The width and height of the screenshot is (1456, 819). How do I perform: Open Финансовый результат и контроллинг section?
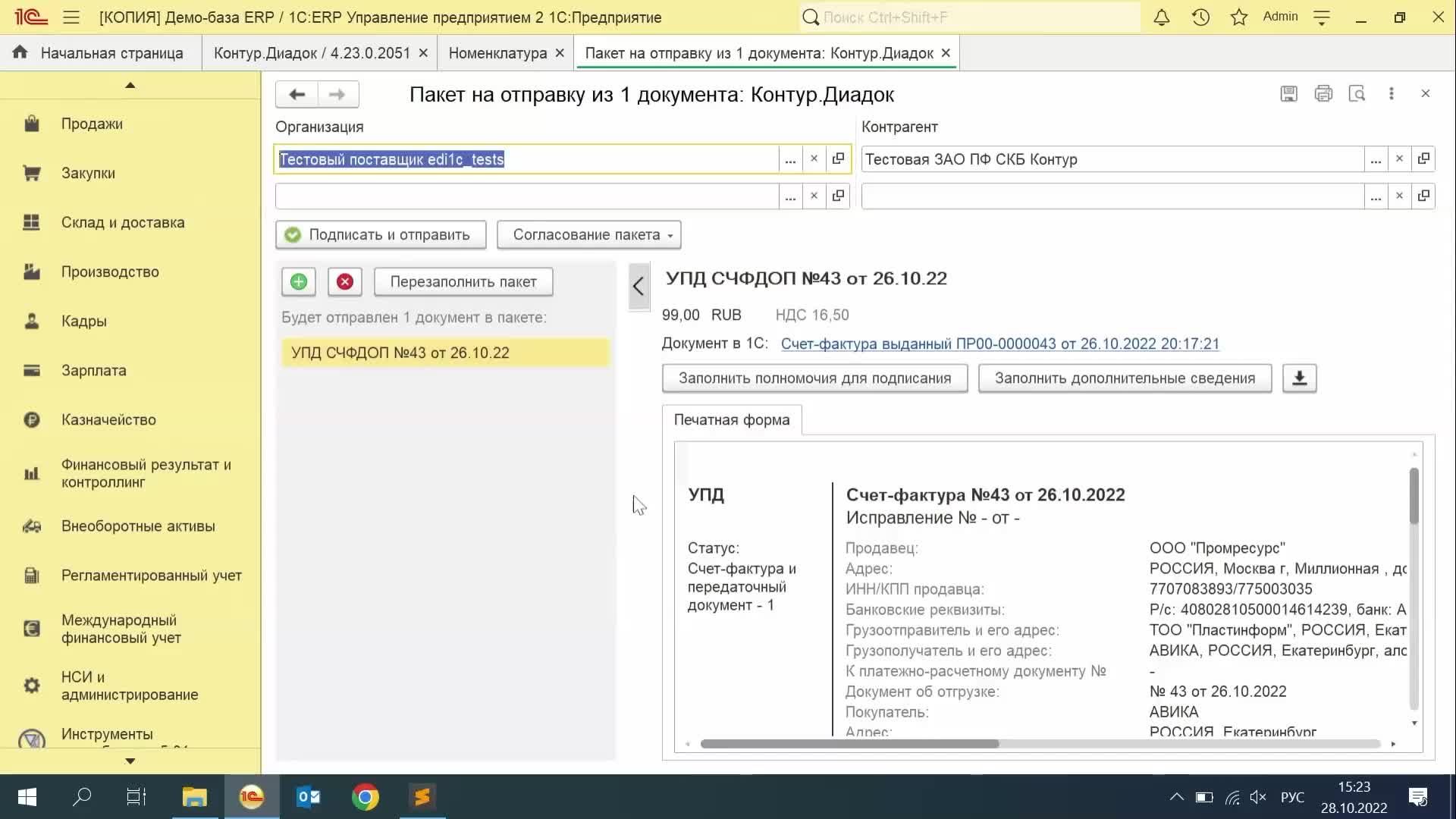pos(130,473)
